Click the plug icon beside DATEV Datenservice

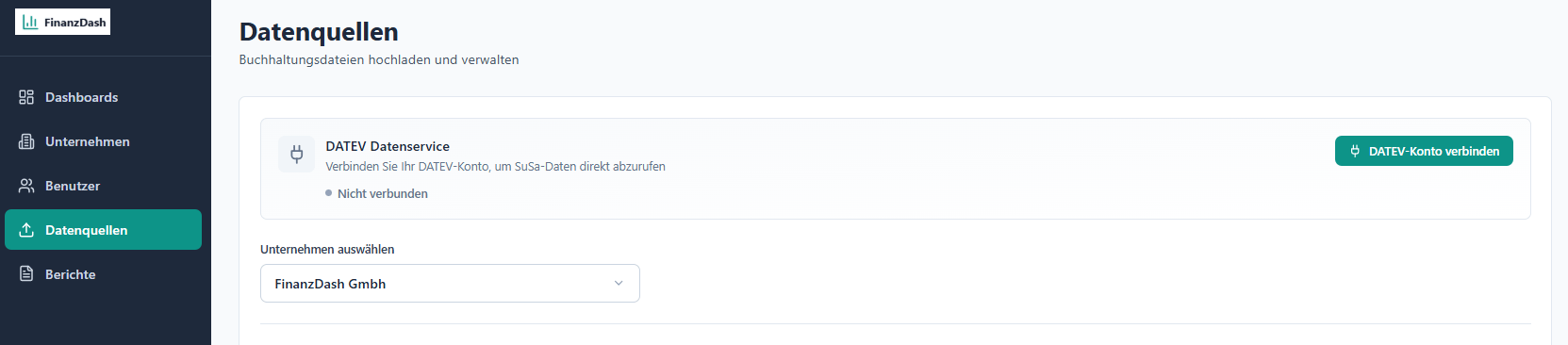click(x=296, y=155)
